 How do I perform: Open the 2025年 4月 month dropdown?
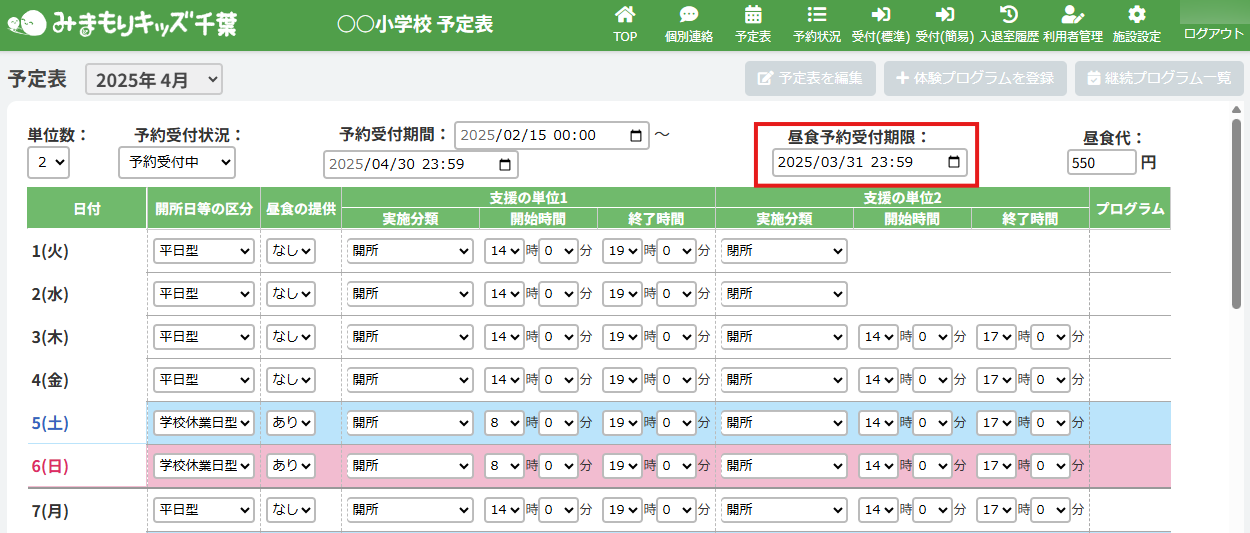[x=154, y=80]
